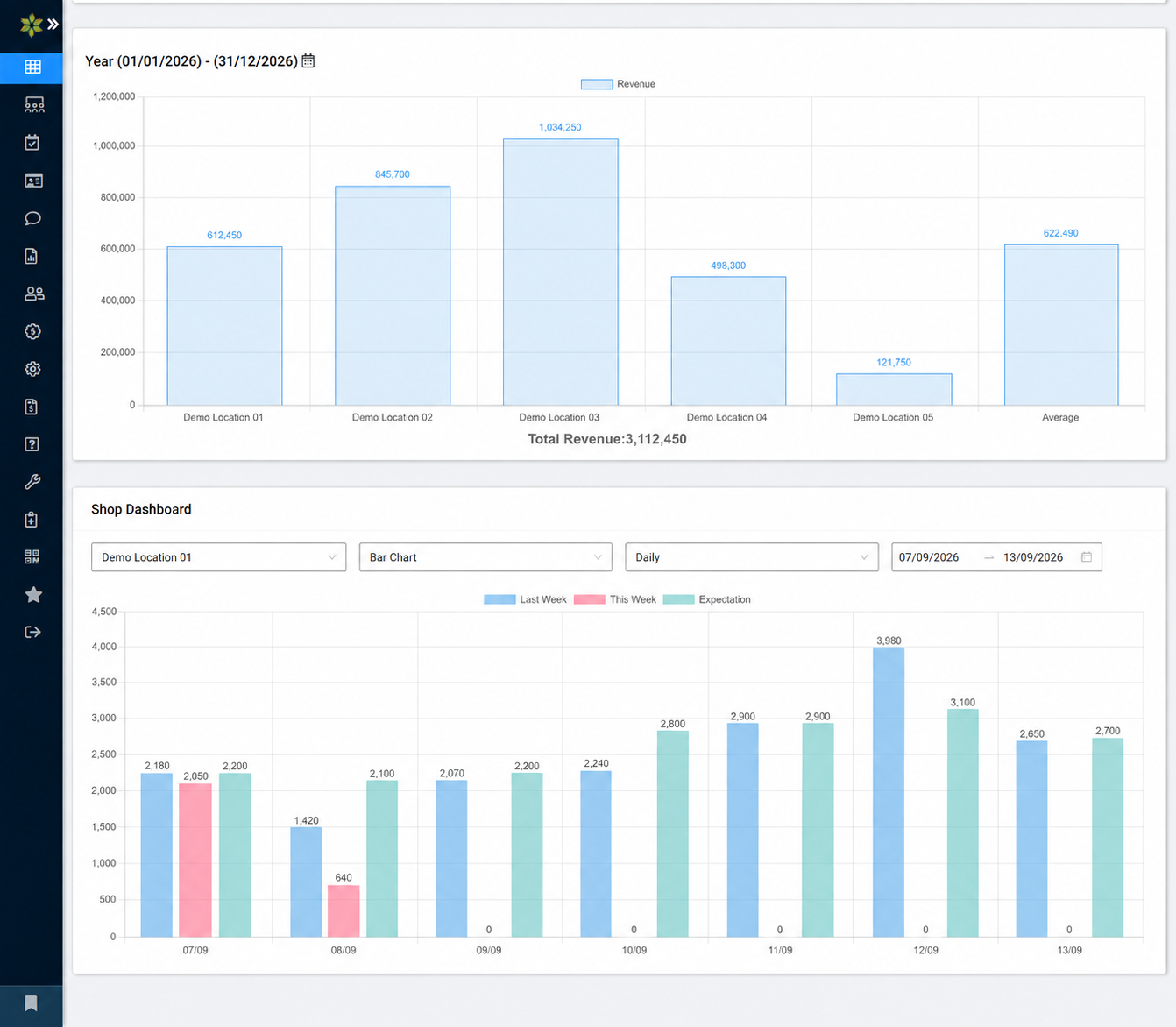Open the Bar Chart type dropdown
Image resolution: width=1176 pixels, height=1027 pixels.
[x=485, y=557]
